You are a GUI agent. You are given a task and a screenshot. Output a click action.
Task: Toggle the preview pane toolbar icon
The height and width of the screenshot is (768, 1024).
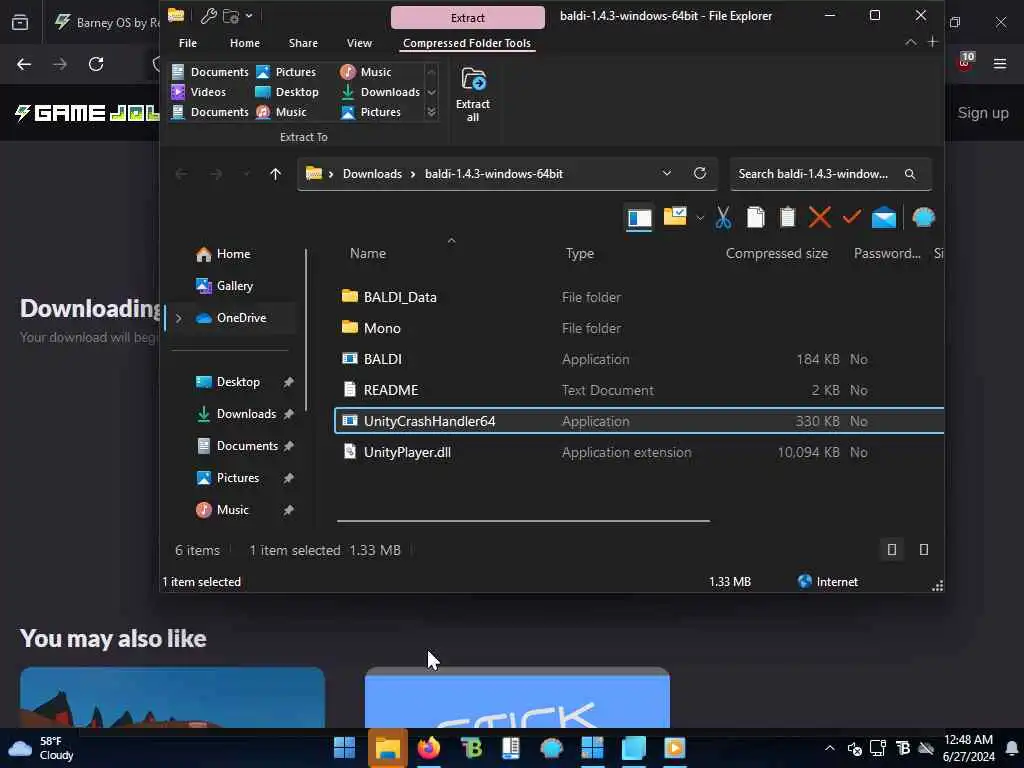point(639,218)
